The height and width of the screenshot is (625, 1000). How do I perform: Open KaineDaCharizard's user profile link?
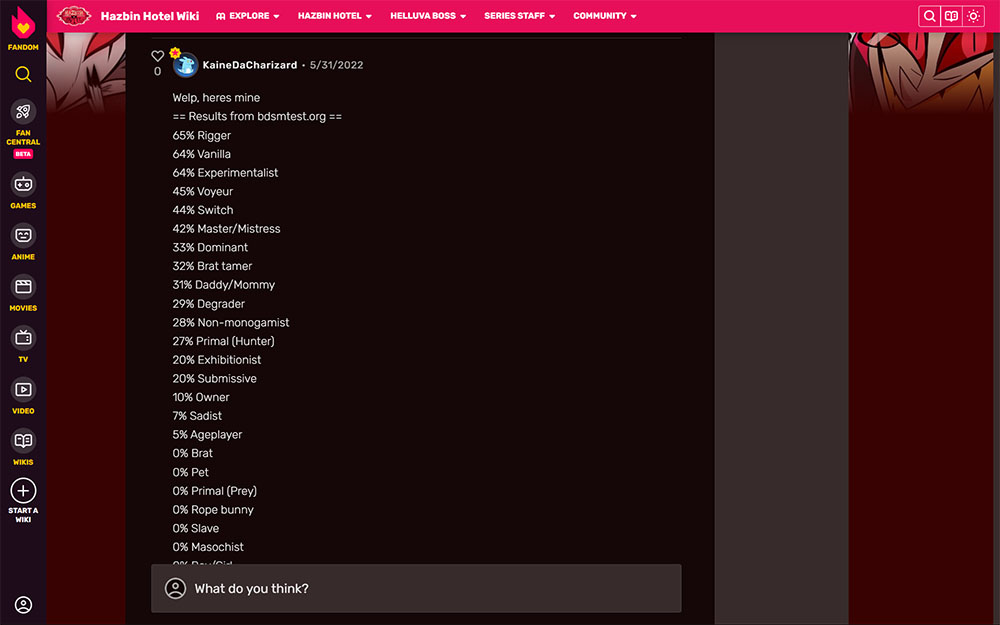[249, 65]
